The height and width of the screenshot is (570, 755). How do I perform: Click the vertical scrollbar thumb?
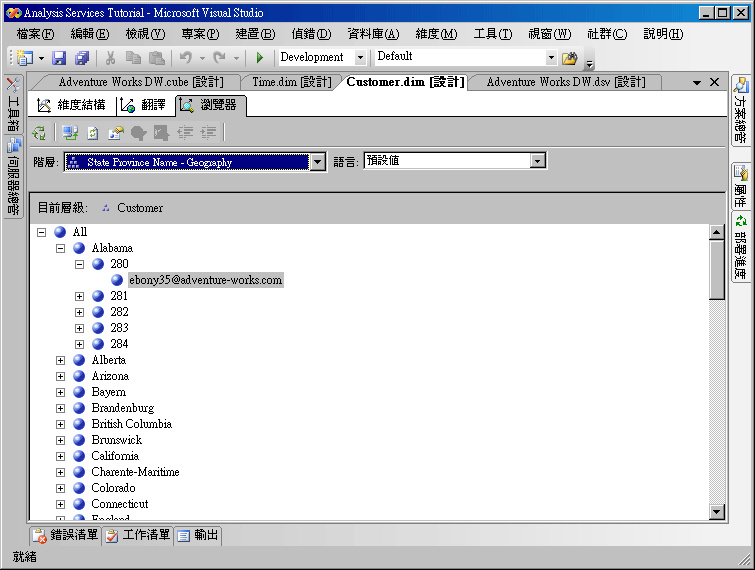716,270
